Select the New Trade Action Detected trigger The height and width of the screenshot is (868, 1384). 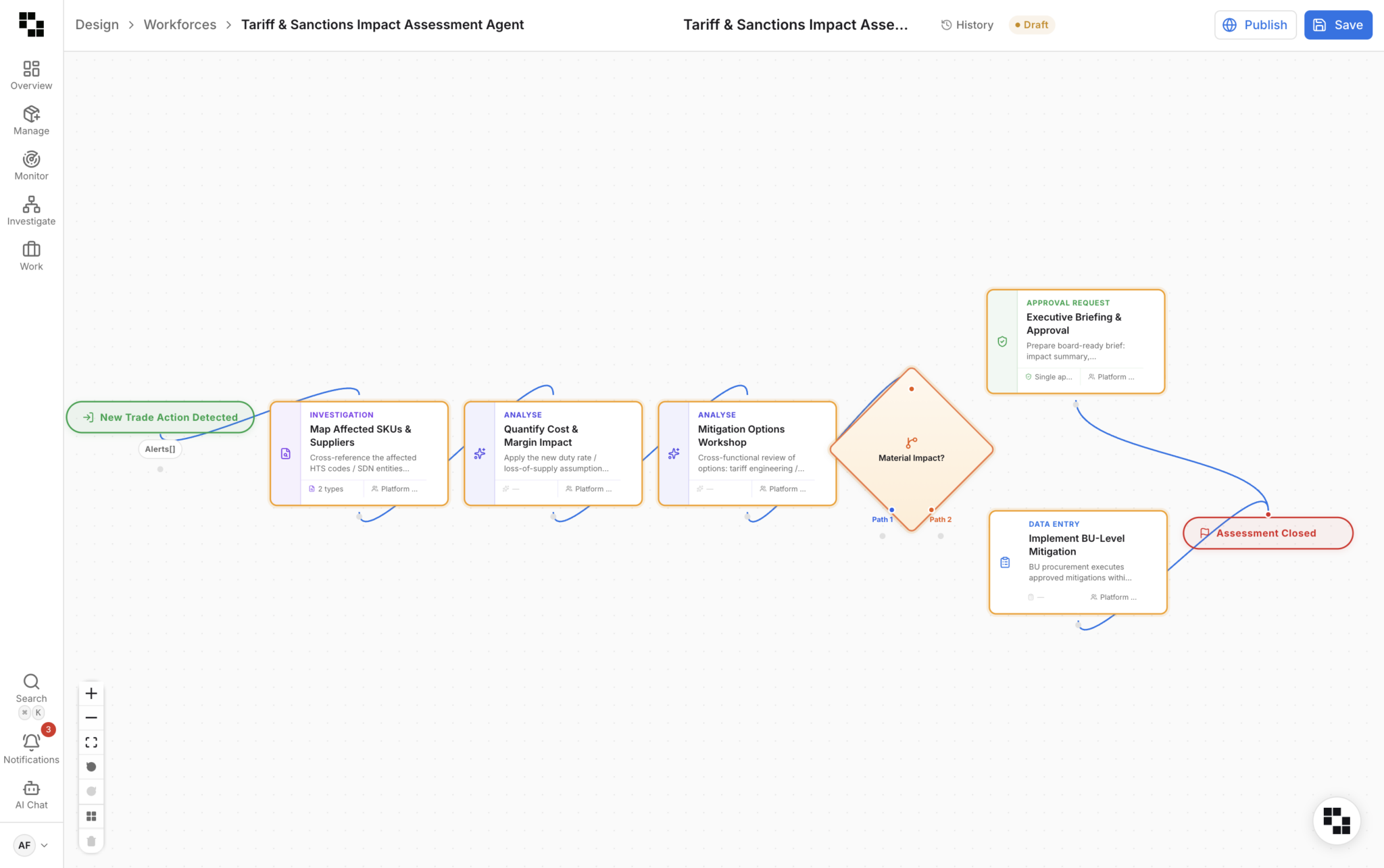click(160, 417)
